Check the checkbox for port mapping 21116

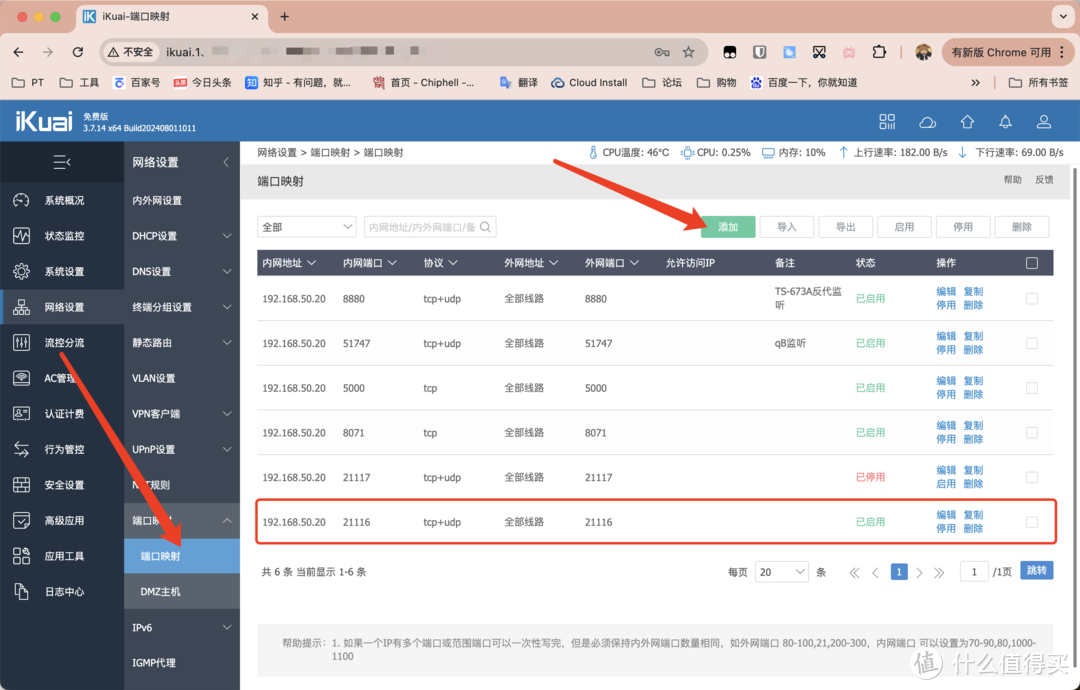[1031, 522]
